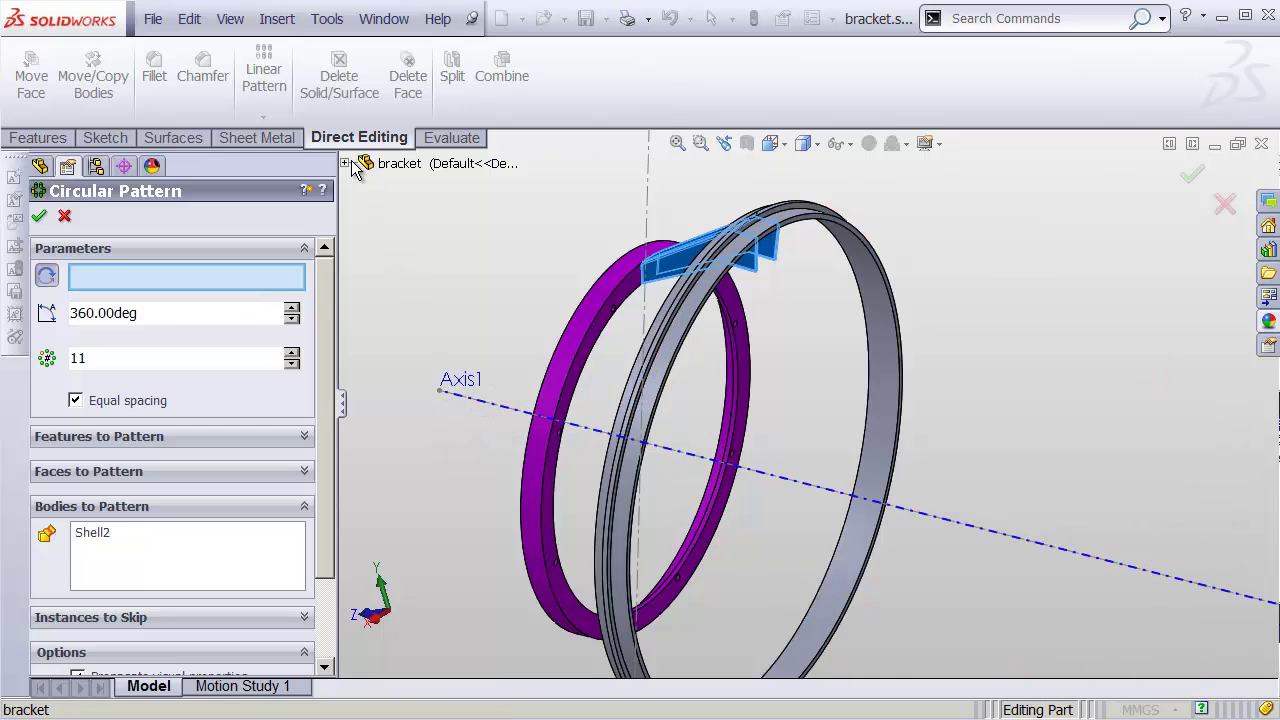Image resolution: width=1280 pixels, height=720 pixels.
Task: Click the Axis1 label in the viewport
Action: click(x=461, y=379)
